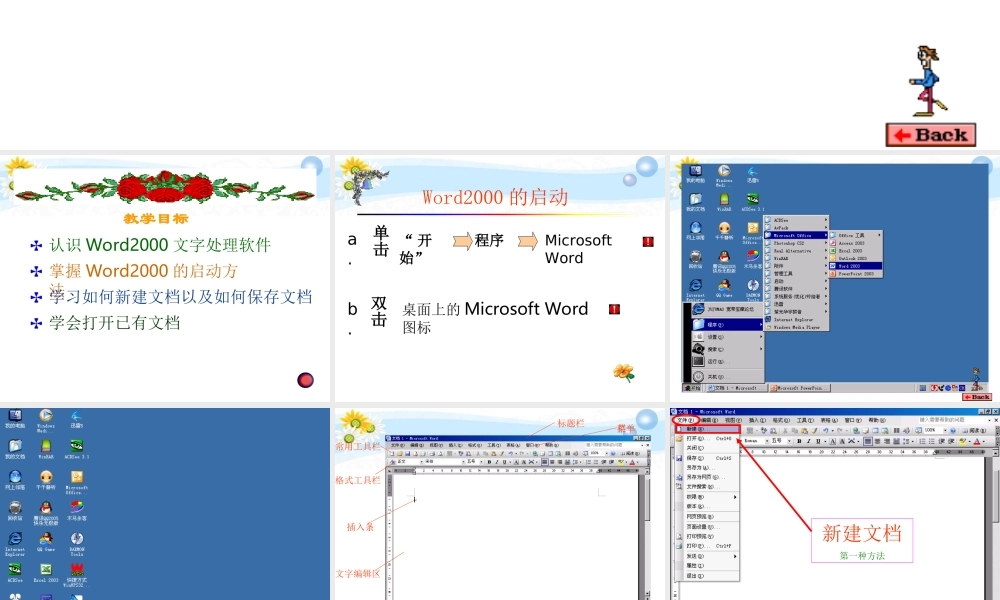
Task: Select Word 2003 in the Office submenu
Action: point(855,266)
